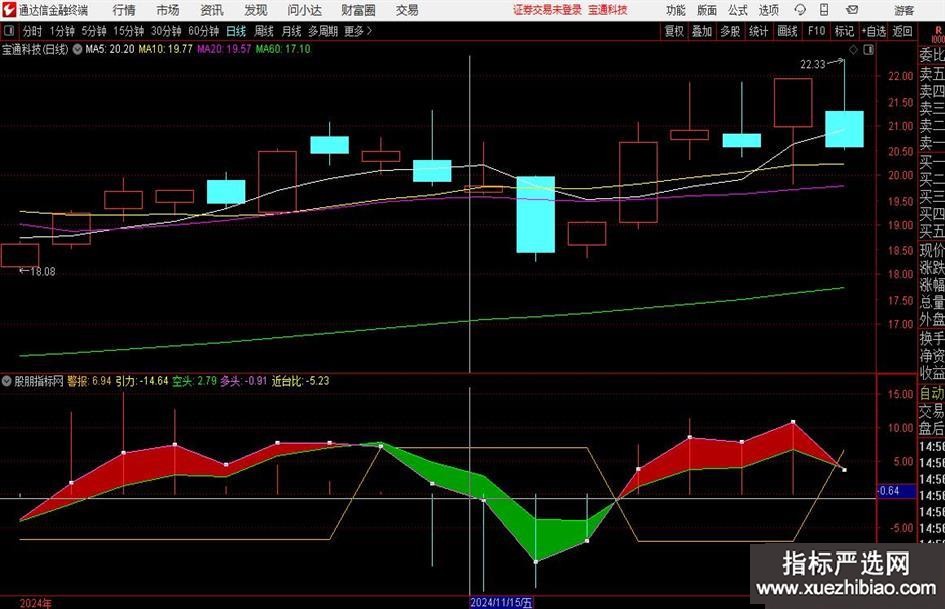Image resolution: width=945 pixels, height=609 pixels.
Task: Click the 2024年 year label on timeline
Action: point(36,603)
